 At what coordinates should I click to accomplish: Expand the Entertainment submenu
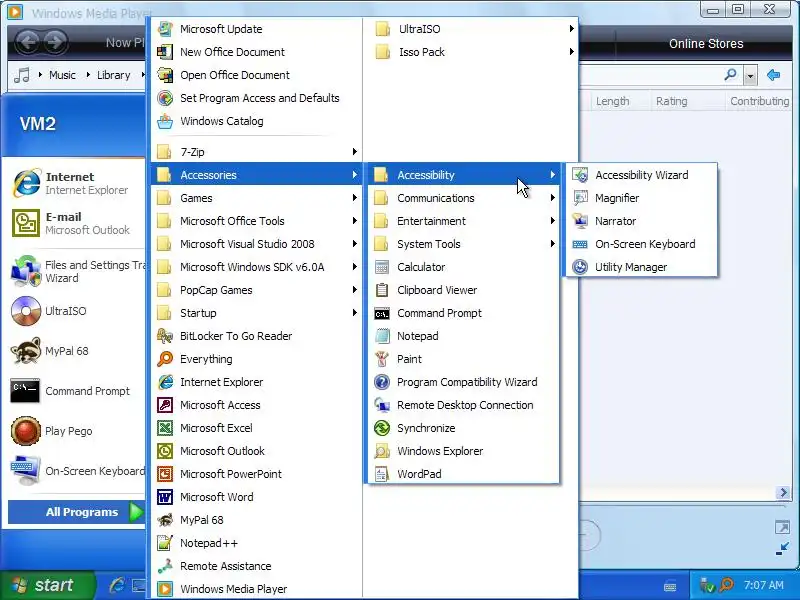[x=463, y=221]
